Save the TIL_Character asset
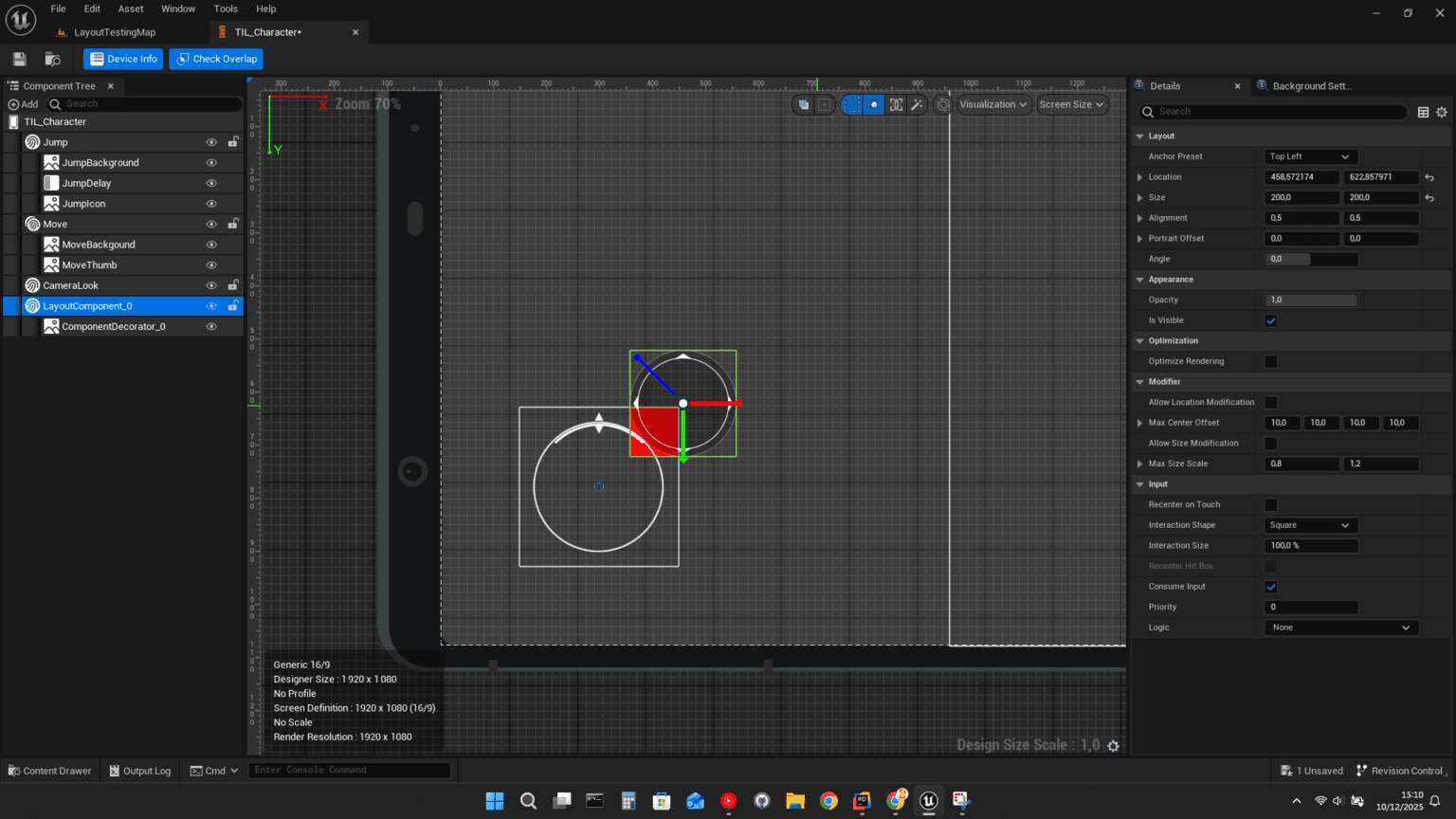 (19, 59)
